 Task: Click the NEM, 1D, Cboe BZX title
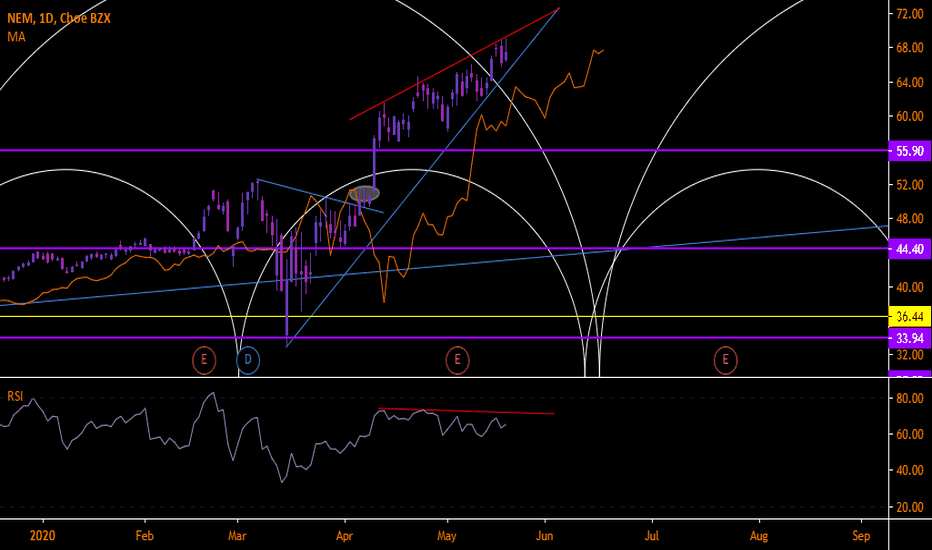[59, 18]
